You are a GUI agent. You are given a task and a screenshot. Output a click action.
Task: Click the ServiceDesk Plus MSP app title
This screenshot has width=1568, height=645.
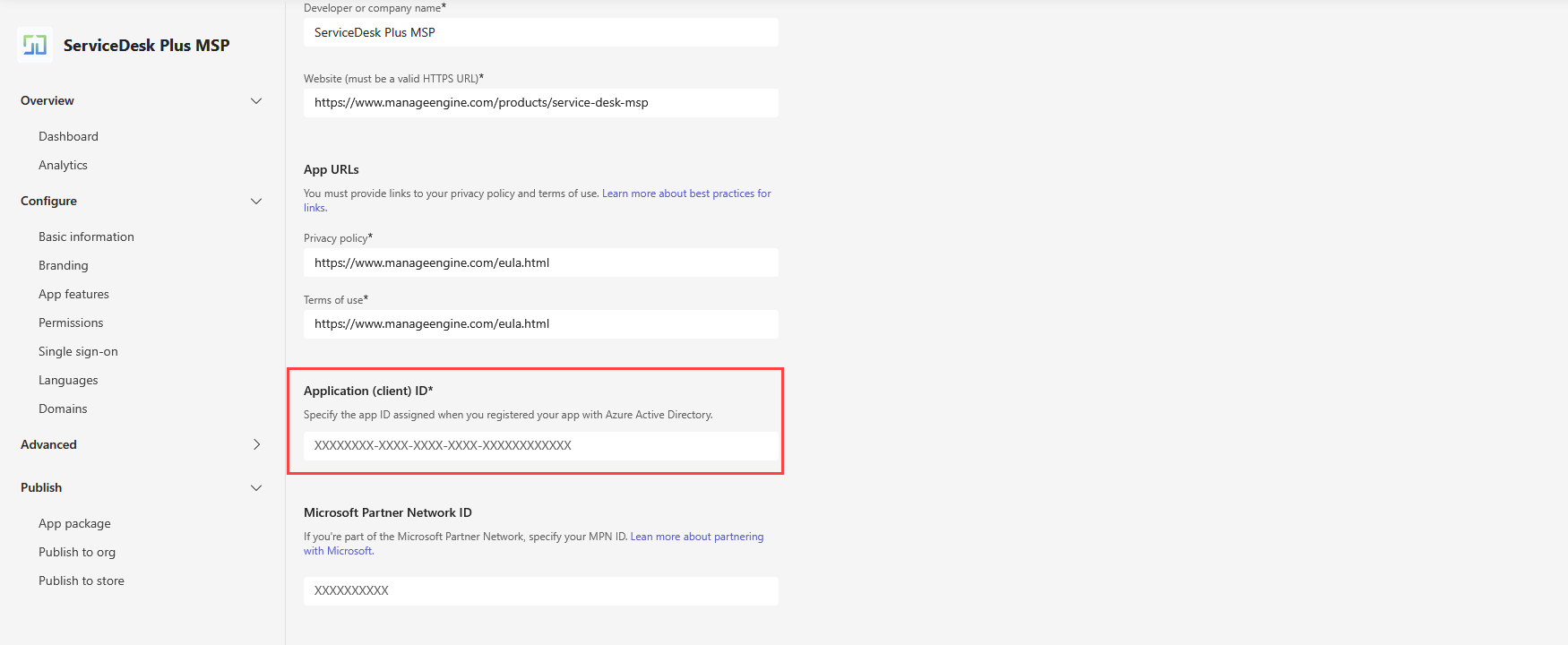coord(146,45)
